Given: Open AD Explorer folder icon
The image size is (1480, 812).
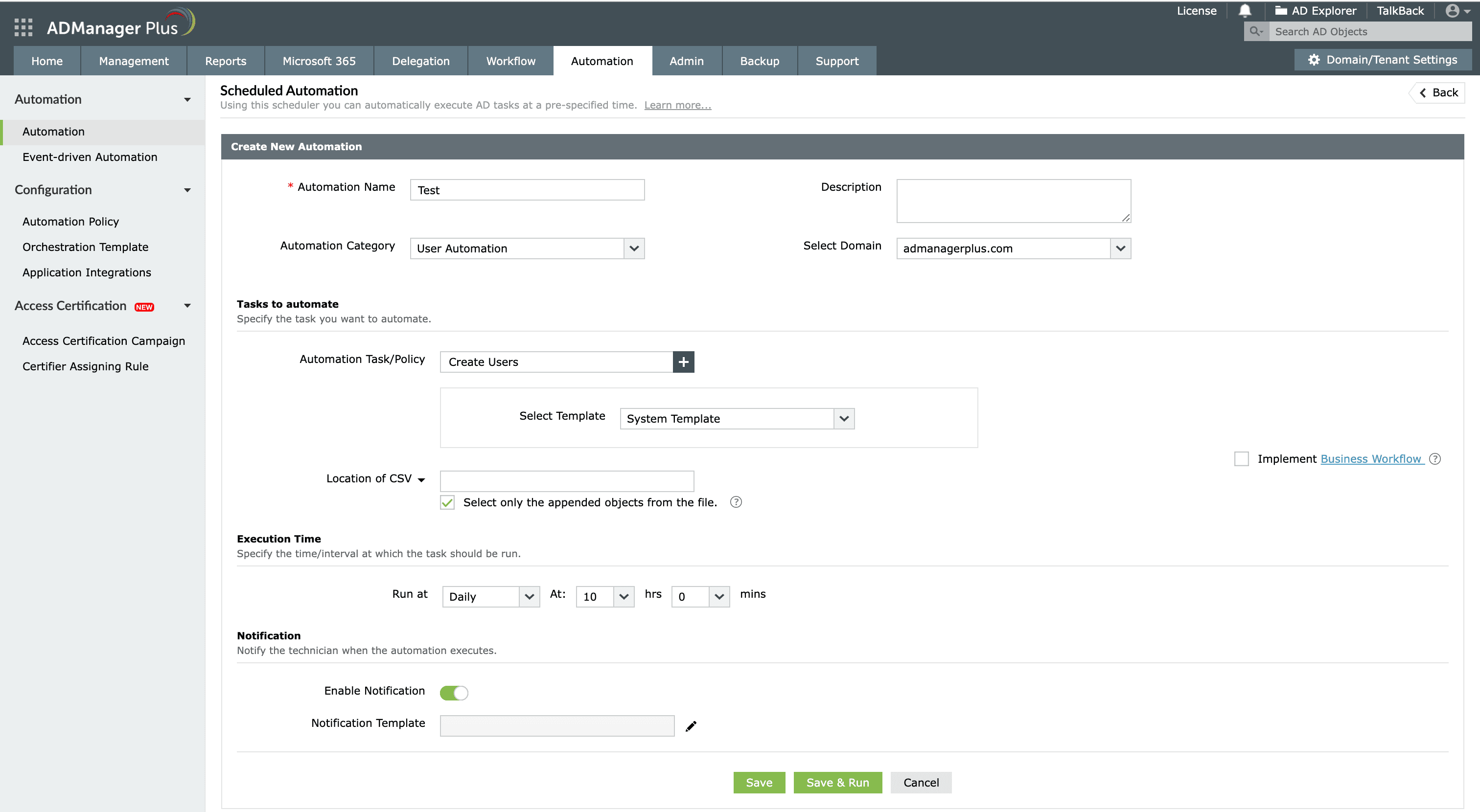Looking at the screenshot, I should click(1281, 10).
